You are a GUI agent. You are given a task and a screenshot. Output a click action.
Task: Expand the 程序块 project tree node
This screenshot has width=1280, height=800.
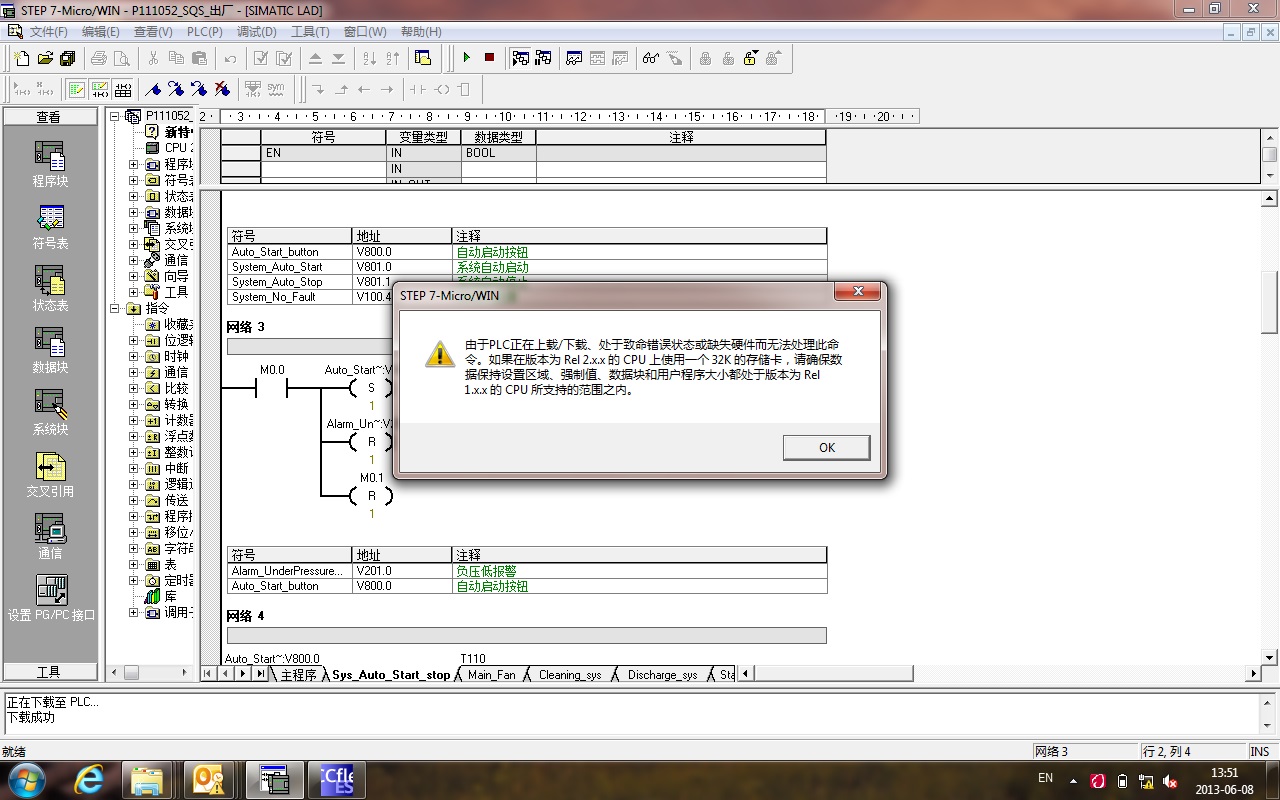(134, 164)
